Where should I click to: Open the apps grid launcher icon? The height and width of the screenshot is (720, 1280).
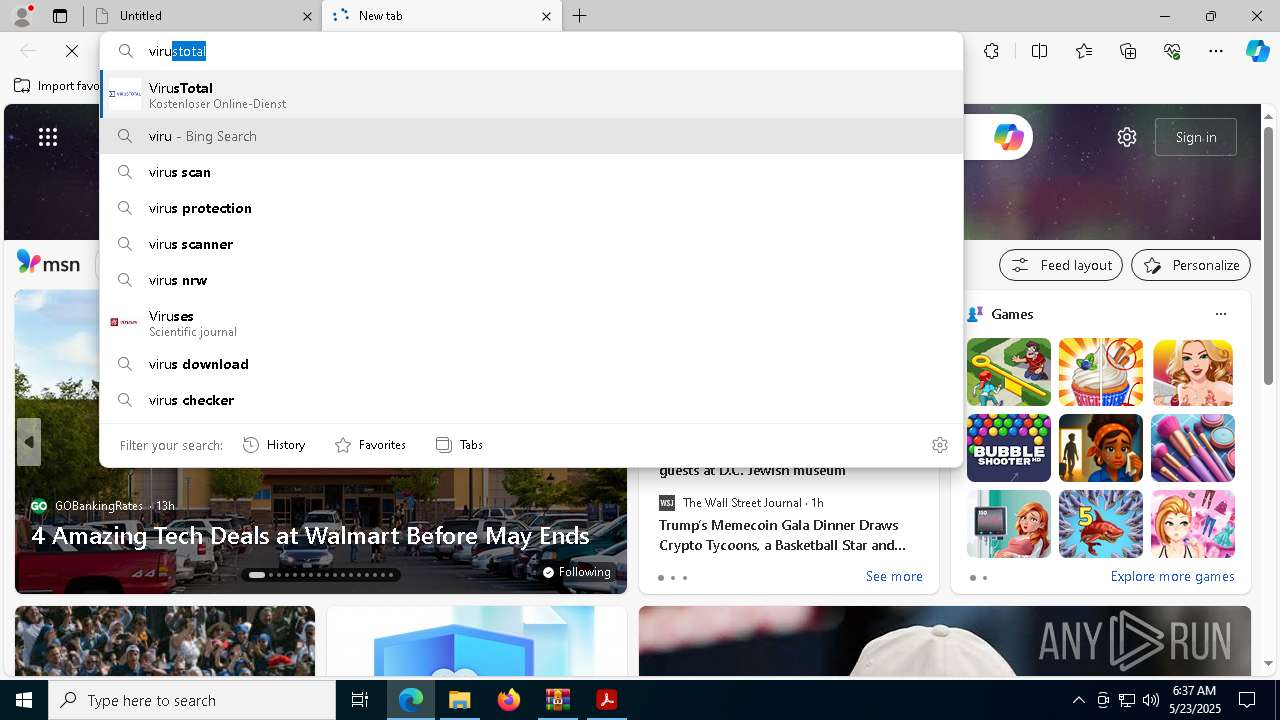click(x=48, y=137)
